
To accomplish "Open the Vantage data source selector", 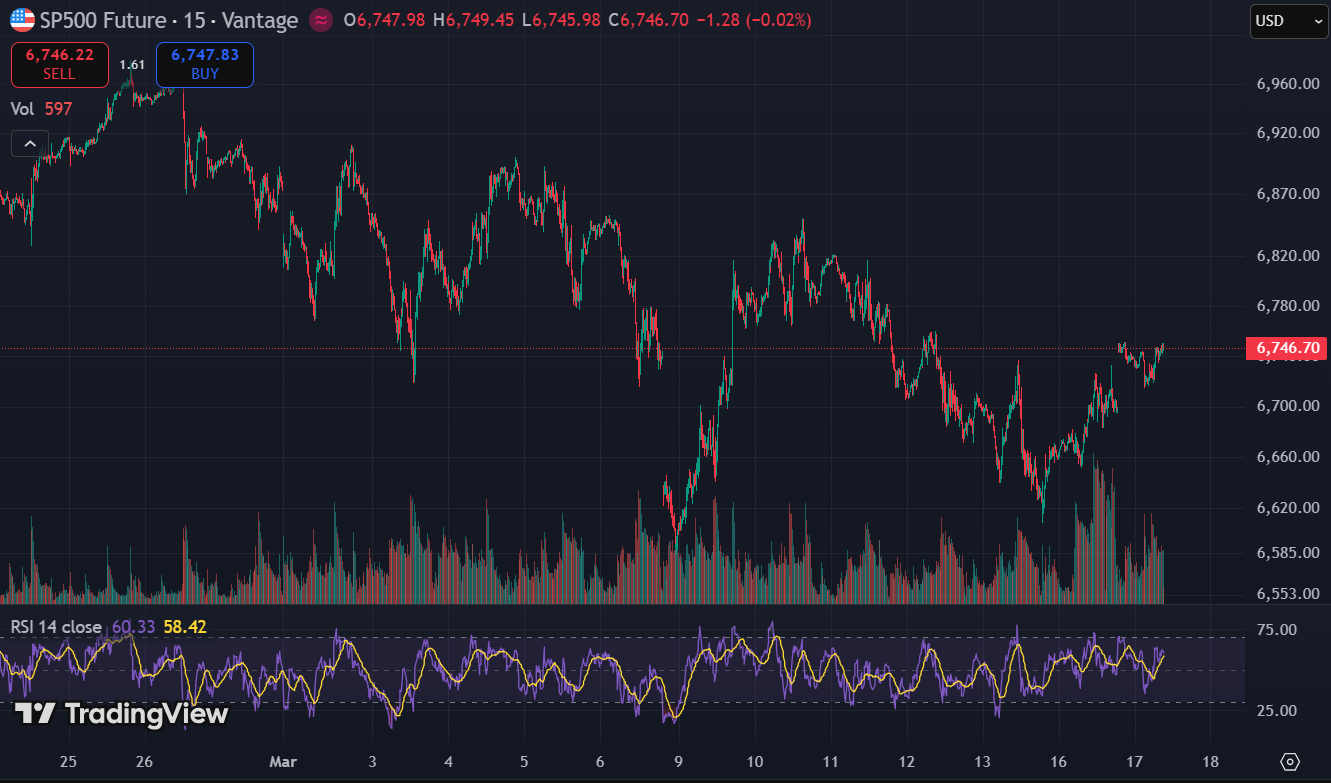I will [x=261, y=20].
